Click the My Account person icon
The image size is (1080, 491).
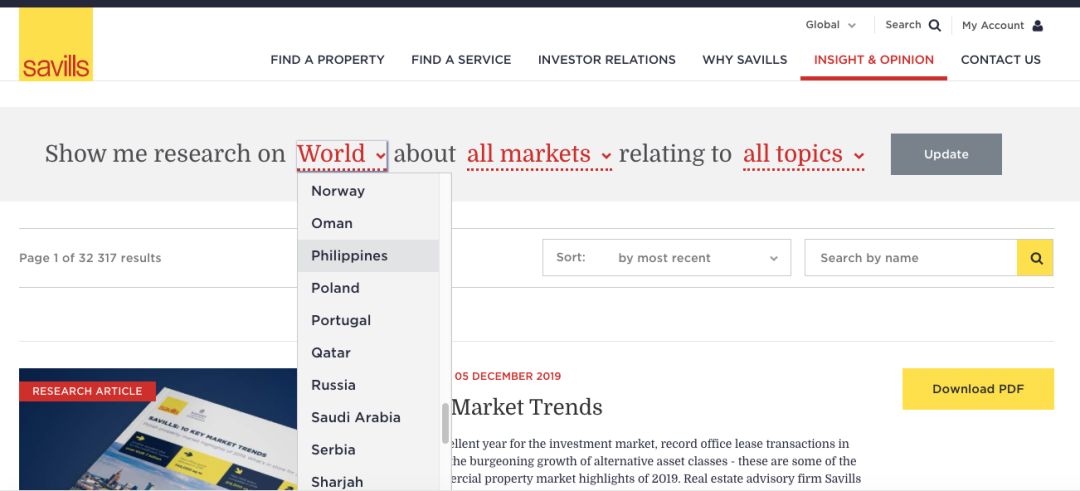pos(1037,26)
